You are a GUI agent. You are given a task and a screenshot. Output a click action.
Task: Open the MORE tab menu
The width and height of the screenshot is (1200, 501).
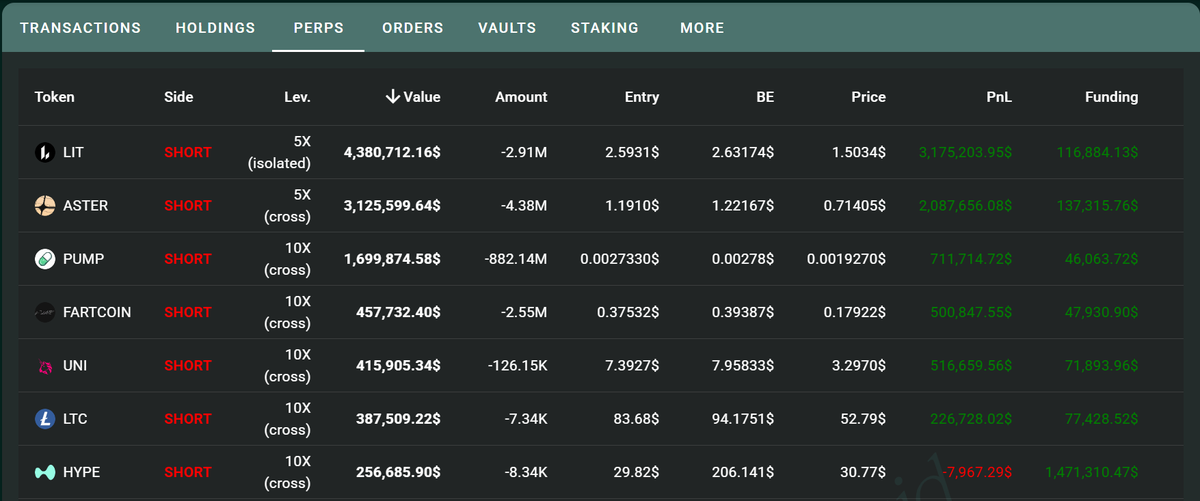[x=702, y=28]
